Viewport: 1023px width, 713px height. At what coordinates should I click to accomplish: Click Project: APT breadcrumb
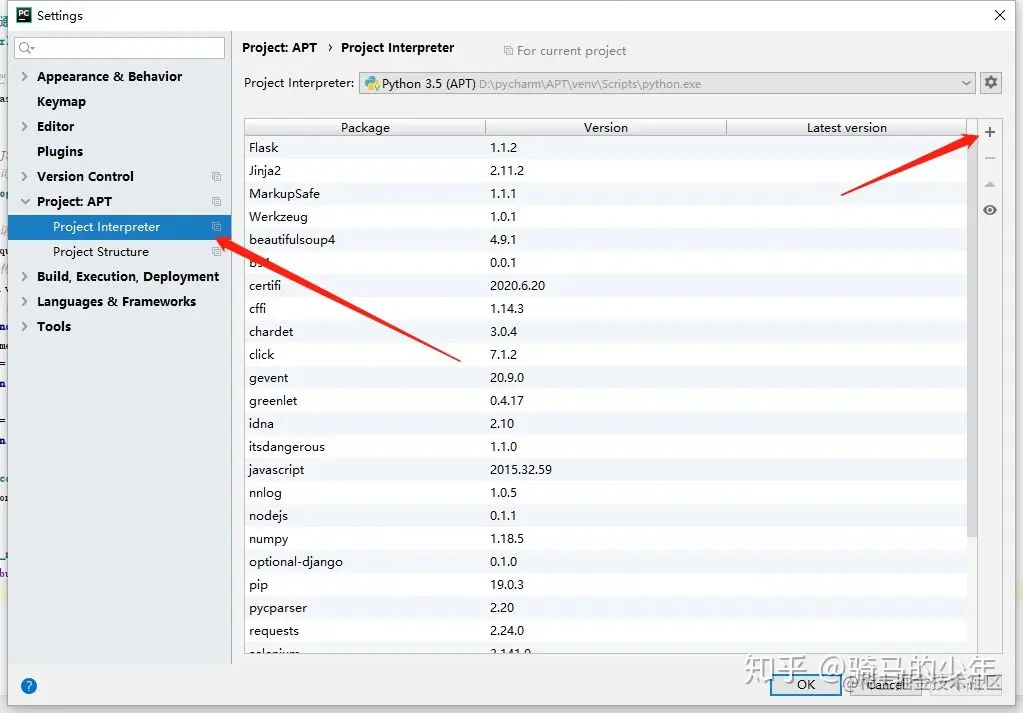[279, 48]
